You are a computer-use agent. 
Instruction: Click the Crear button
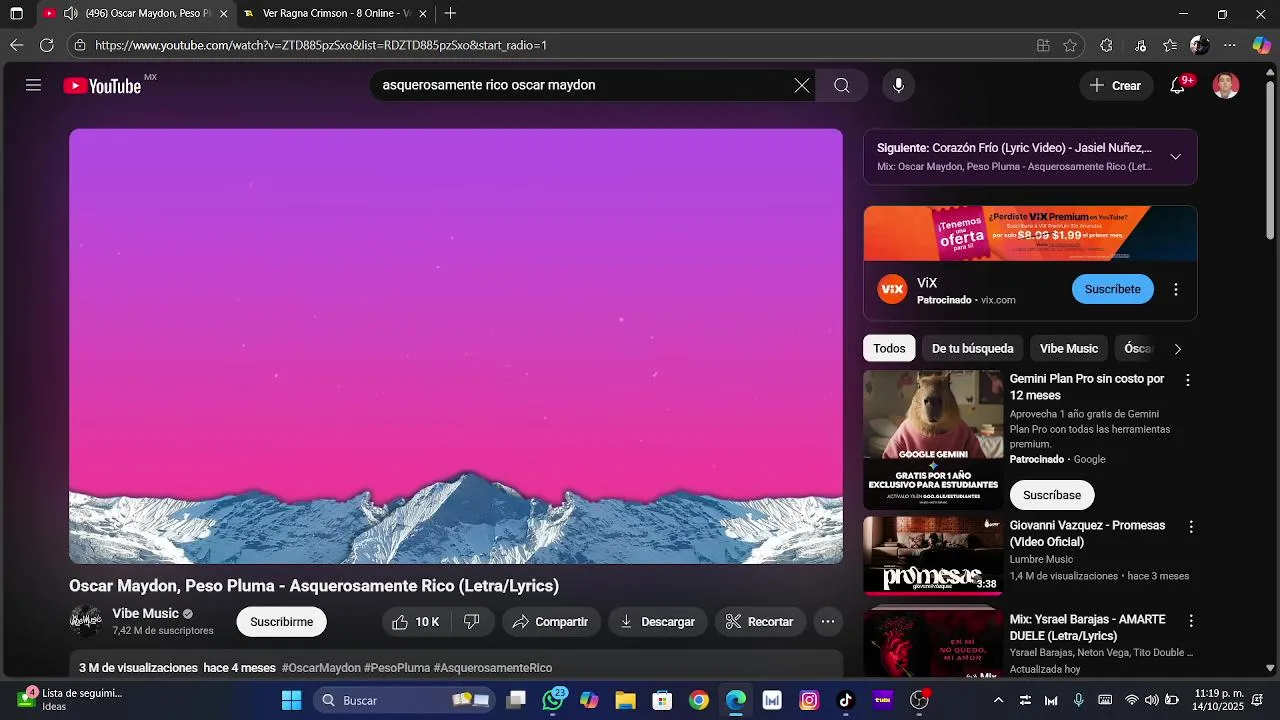pos(1116,85)
